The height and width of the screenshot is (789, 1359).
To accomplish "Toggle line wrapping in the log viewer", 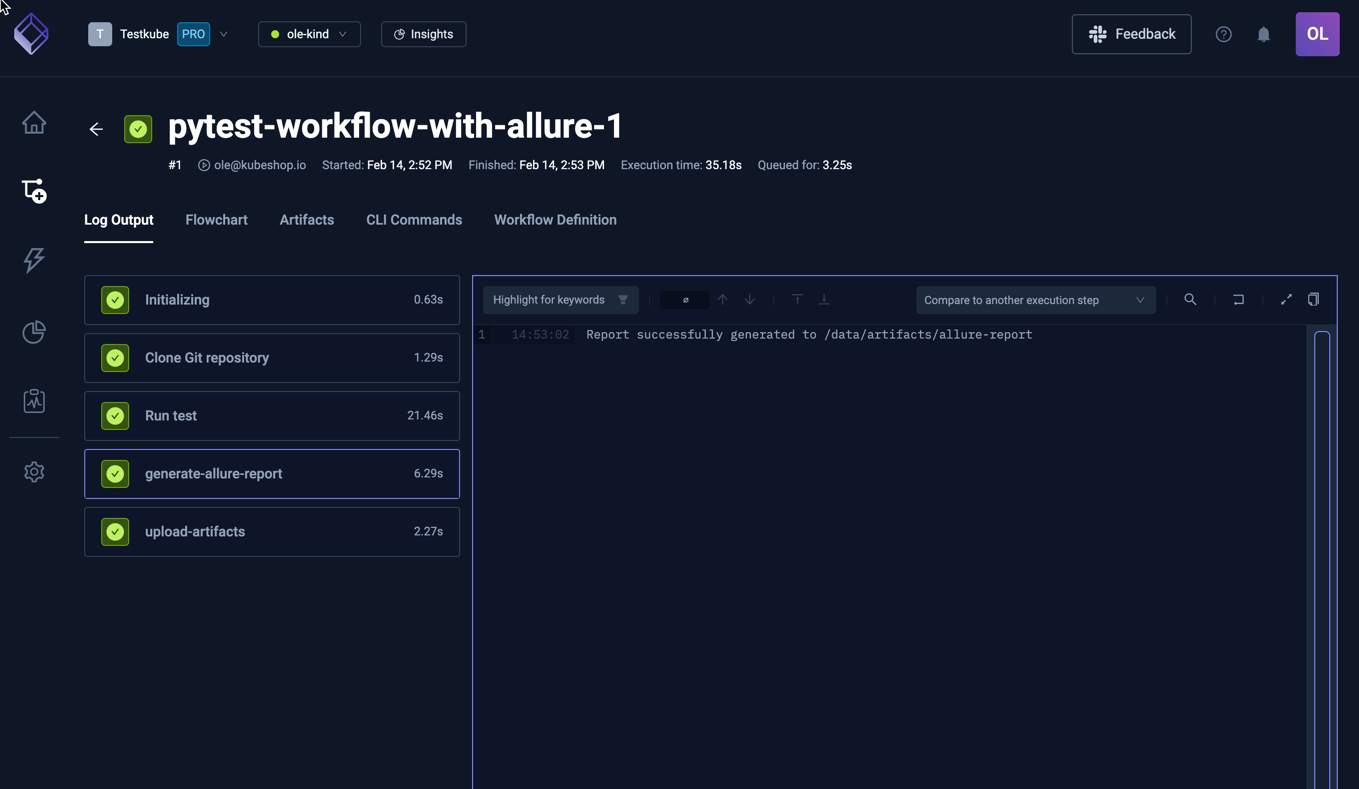I will [1238, 299].
